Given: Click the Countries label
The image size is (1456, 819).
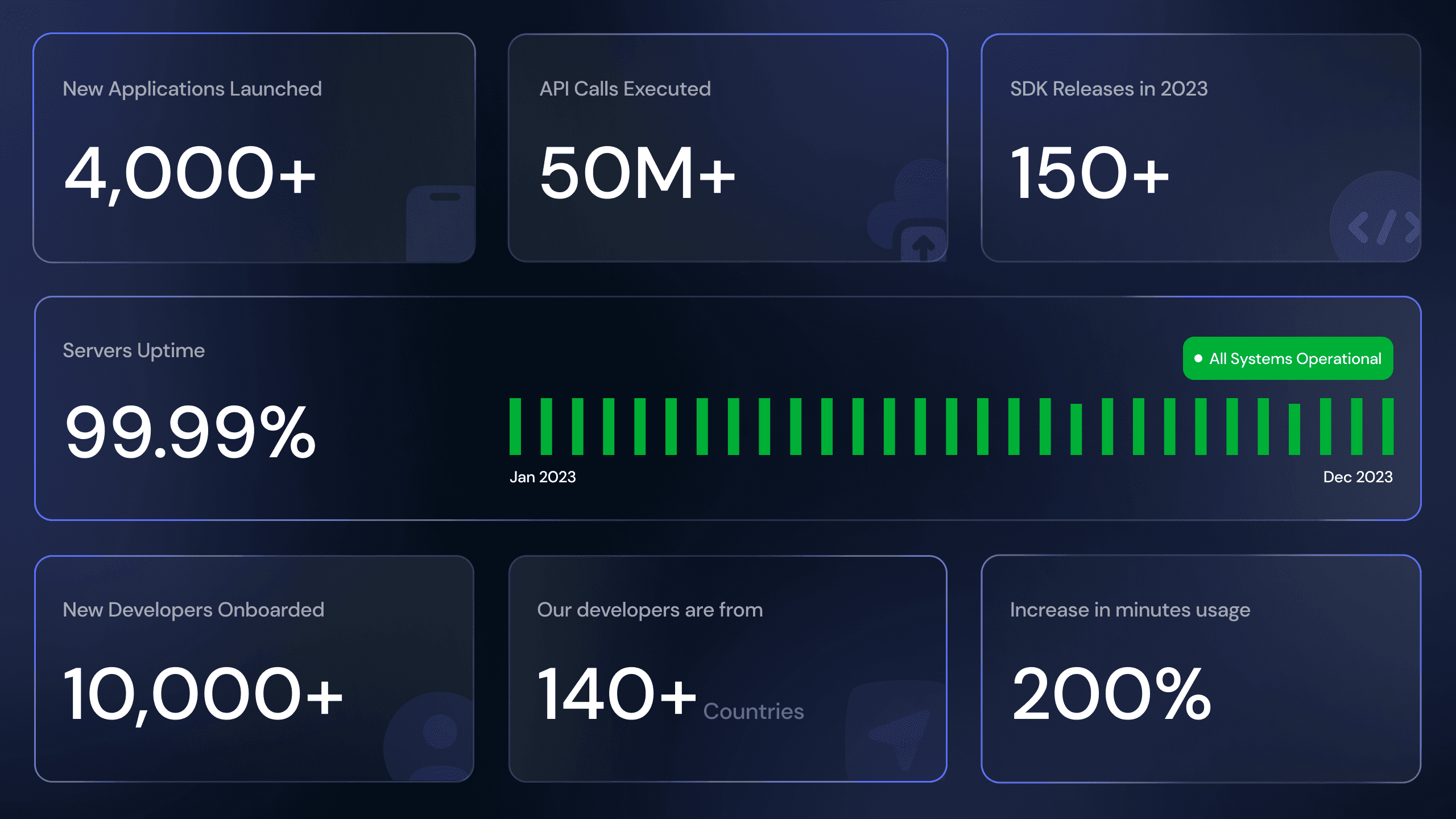Looking at the screenshot, I should (754, 711).
